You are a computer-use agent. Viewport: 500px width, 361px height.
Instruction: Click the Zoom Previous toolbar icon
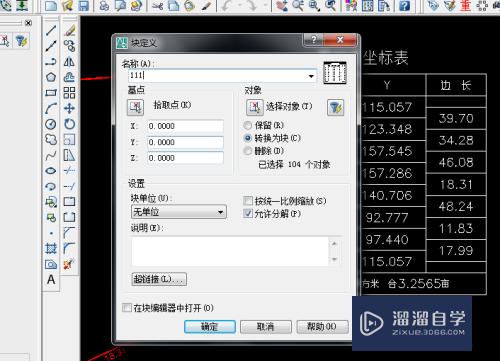(x=330, y=6)
